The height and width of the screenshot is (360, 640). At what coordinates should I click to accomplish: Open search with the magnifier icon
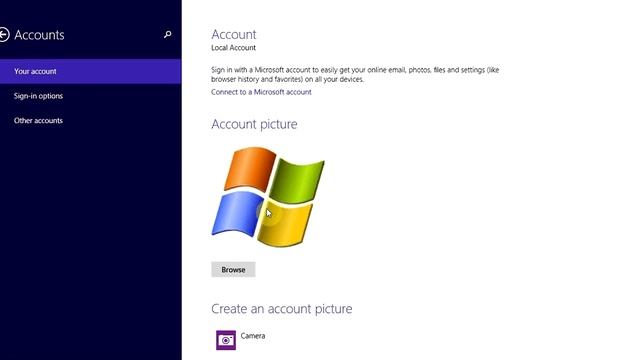(x=167, y=35)
